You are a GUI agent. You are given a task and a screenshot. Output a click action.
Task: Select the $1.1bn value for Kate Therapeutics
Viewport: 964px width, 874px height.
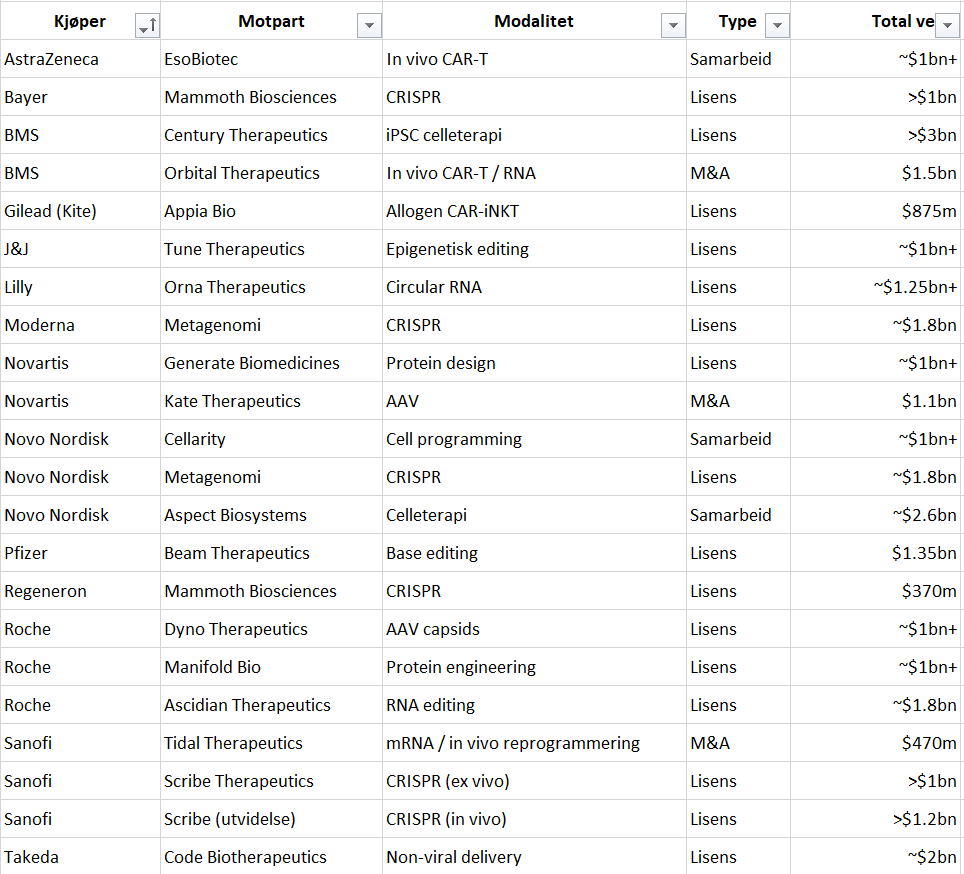928,401
